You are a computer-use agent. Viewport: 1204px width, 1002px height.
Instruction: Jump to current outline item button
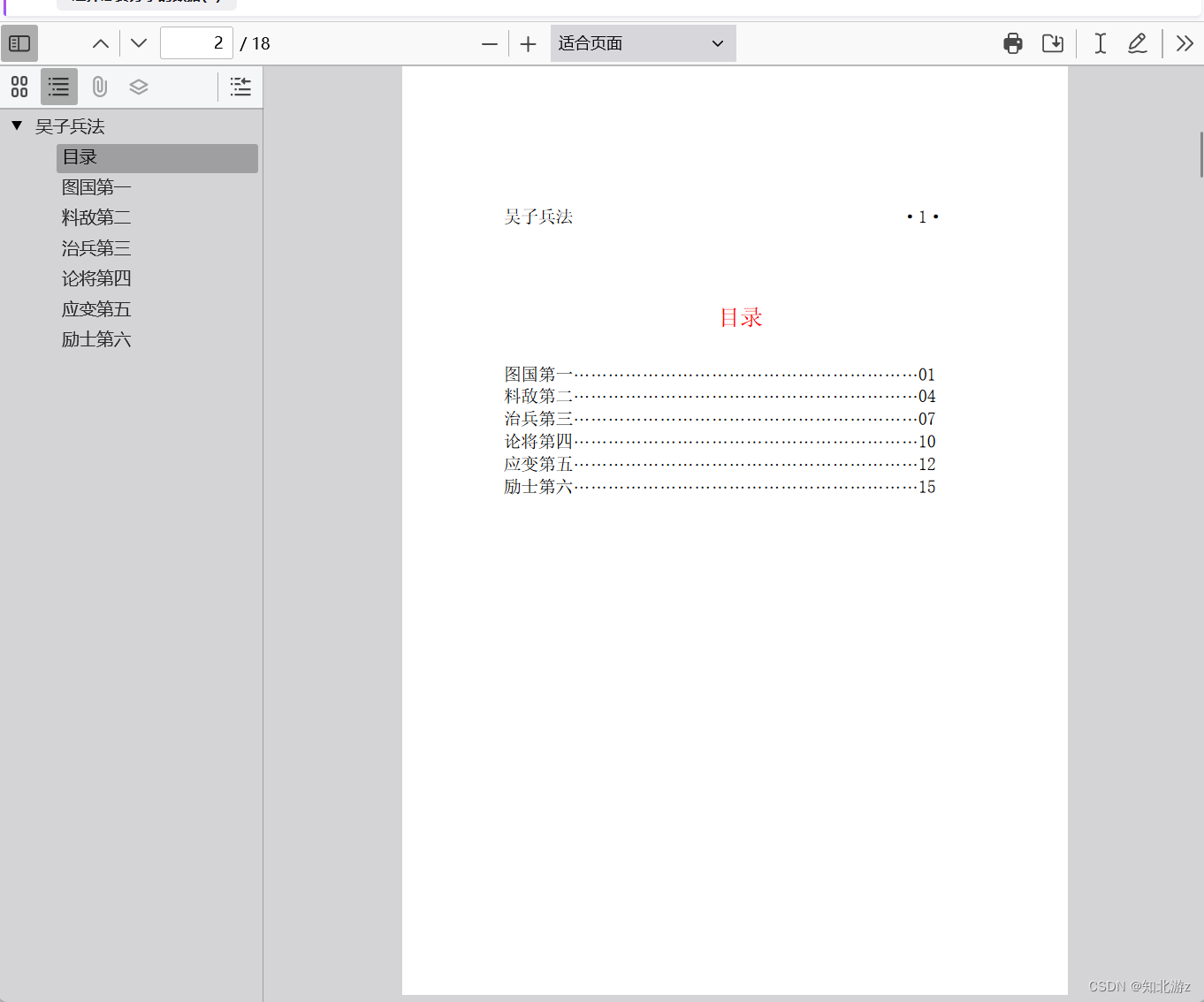tap(240, 87)
